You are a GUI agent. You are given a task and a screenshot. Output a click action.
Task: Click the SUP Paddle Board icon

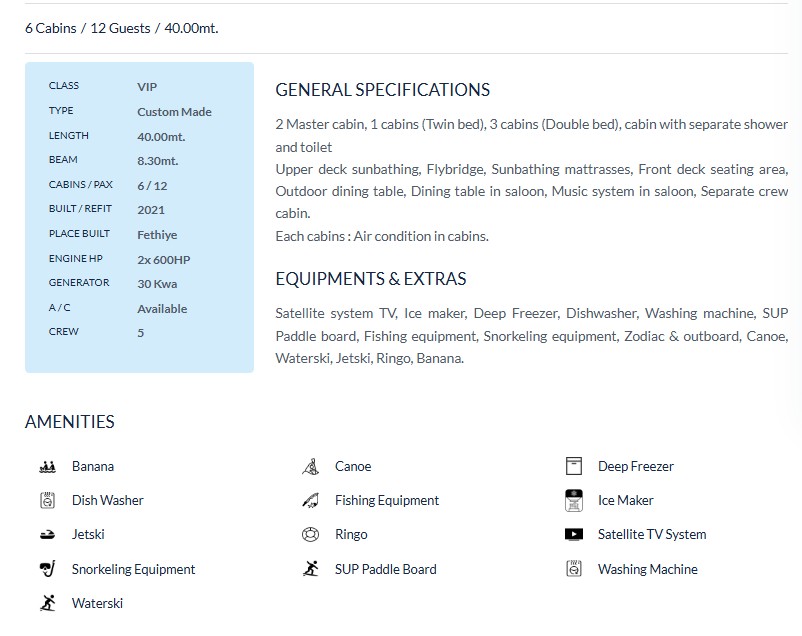point(310,570)
